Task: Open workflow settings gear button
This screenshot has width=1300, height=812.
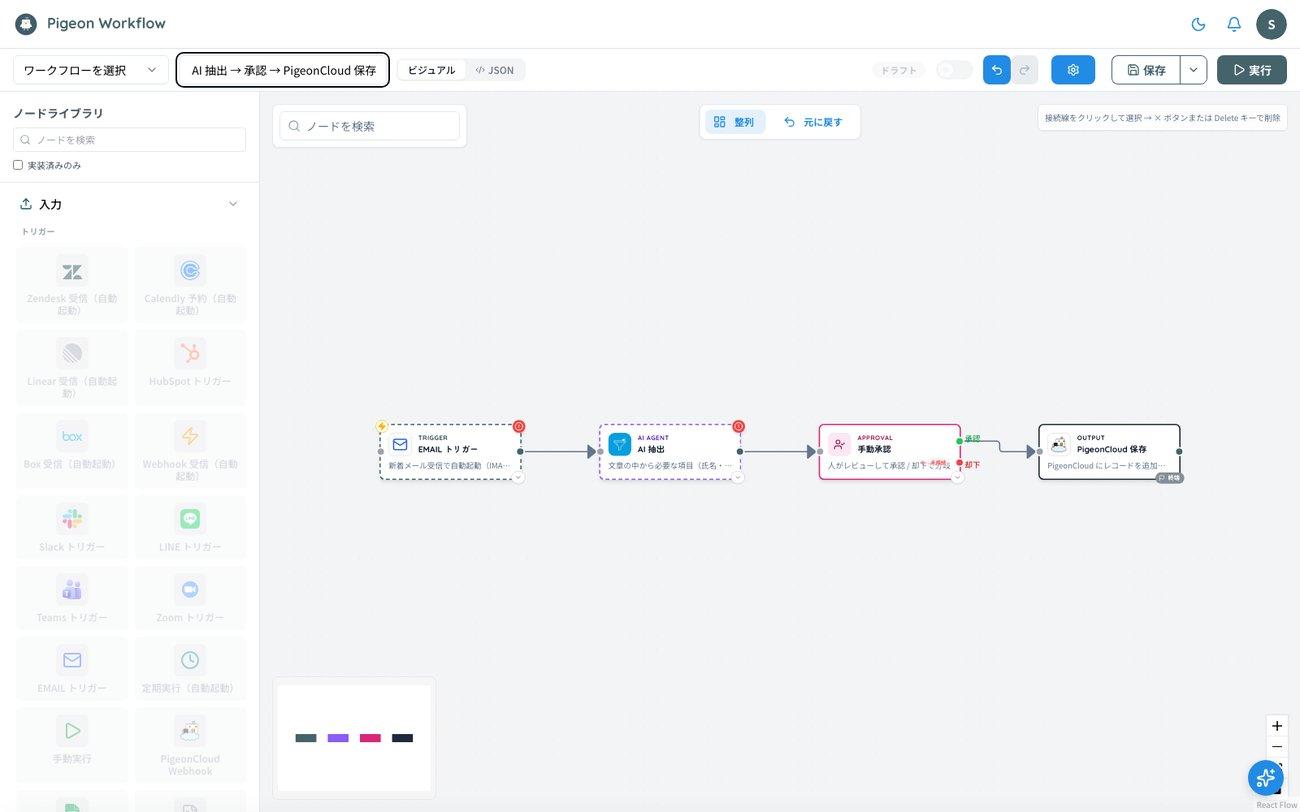Action: 1073,70
